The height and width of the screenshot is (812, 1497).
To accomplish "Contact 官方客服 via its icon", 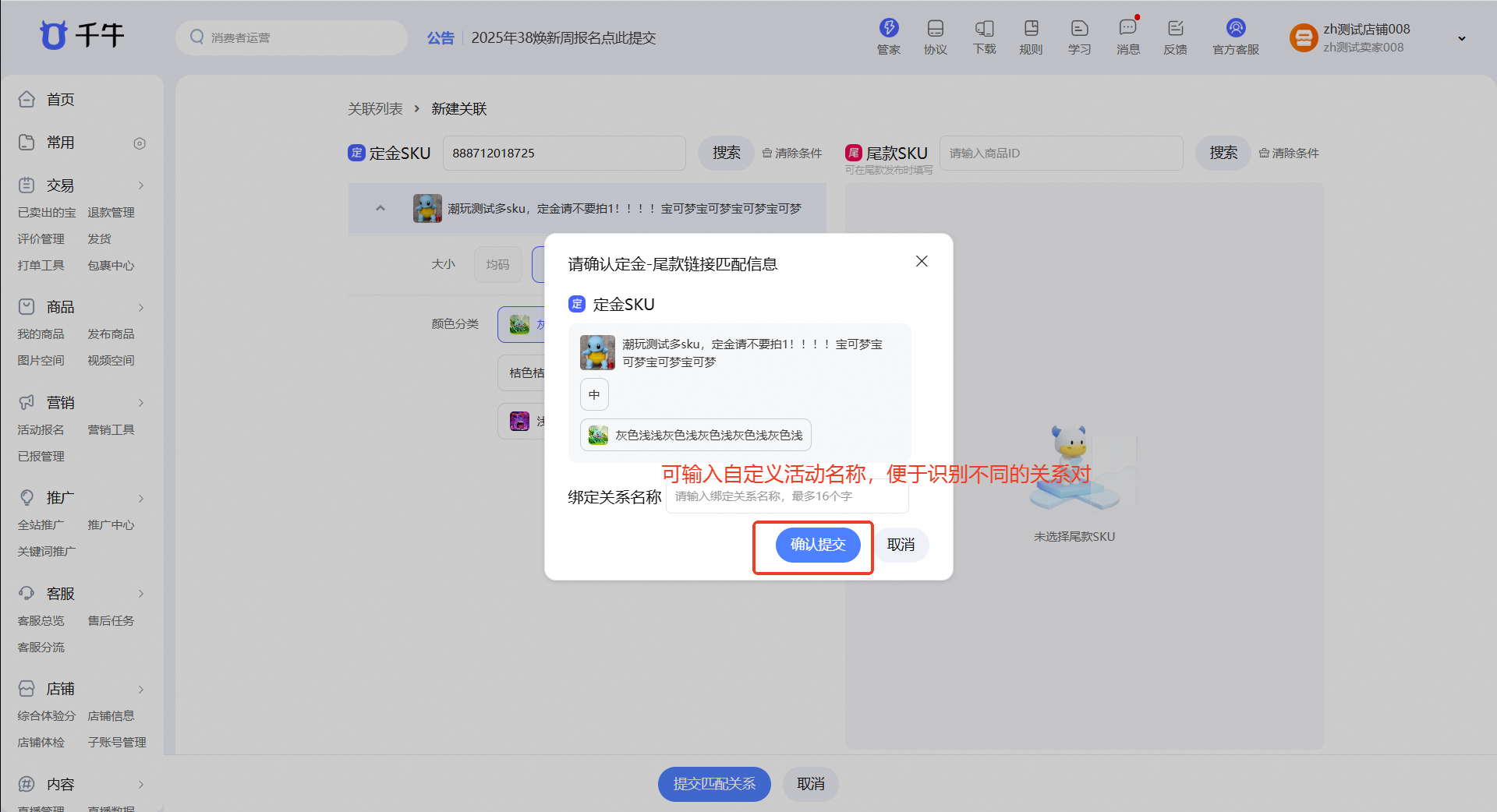I will 1236,28.
